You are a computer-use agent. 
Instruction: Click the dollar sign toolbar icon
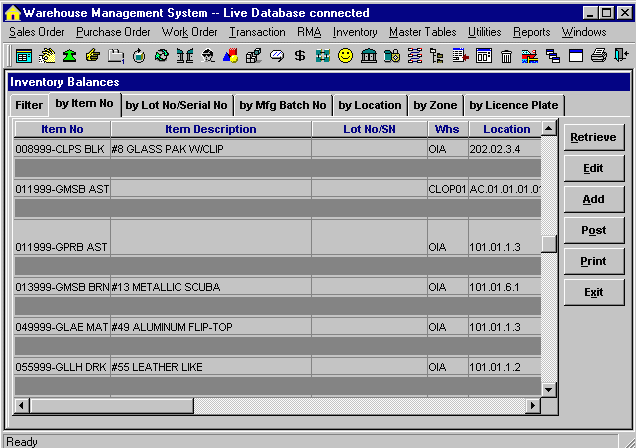(x=299, y=56)
